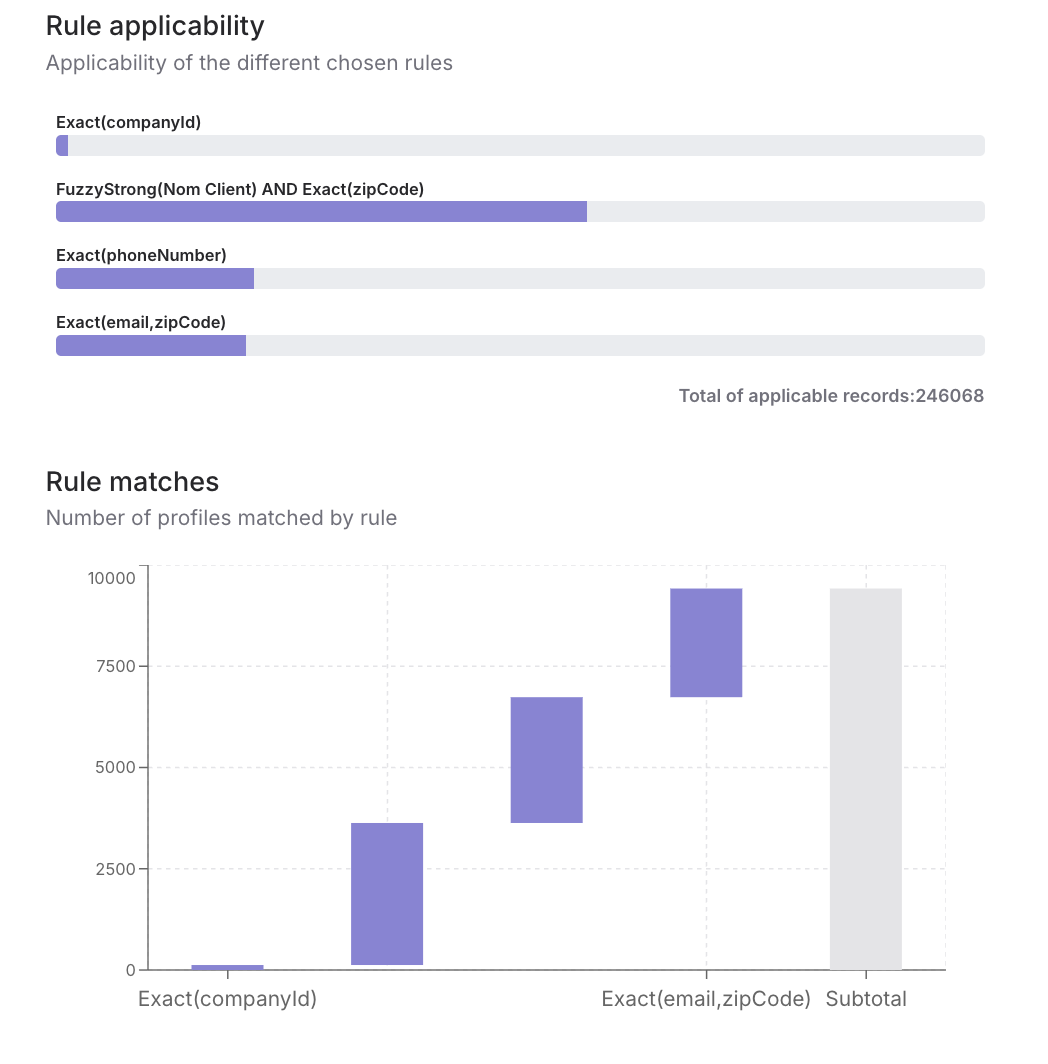Select the 'Exact(email,zipCode)' label above its progress bar

point(141,322)
